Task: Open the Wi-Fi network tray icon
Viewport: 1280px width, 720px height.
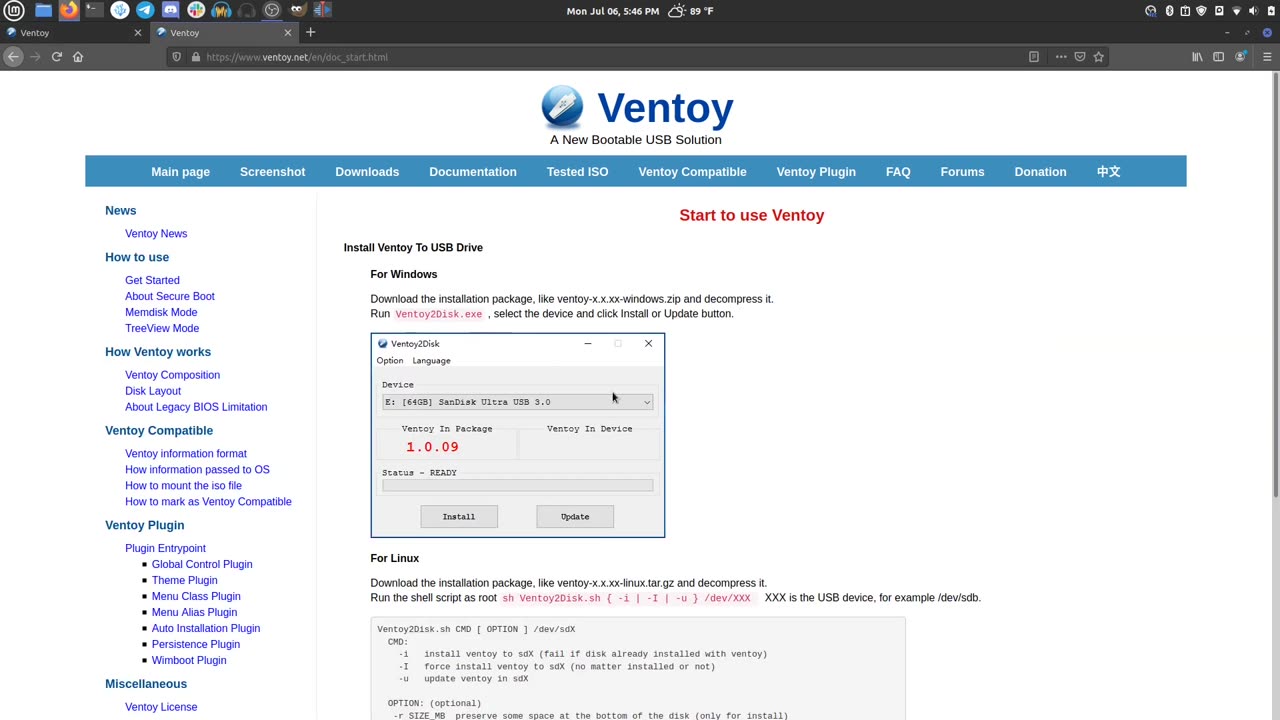Action: [1236, 11]
